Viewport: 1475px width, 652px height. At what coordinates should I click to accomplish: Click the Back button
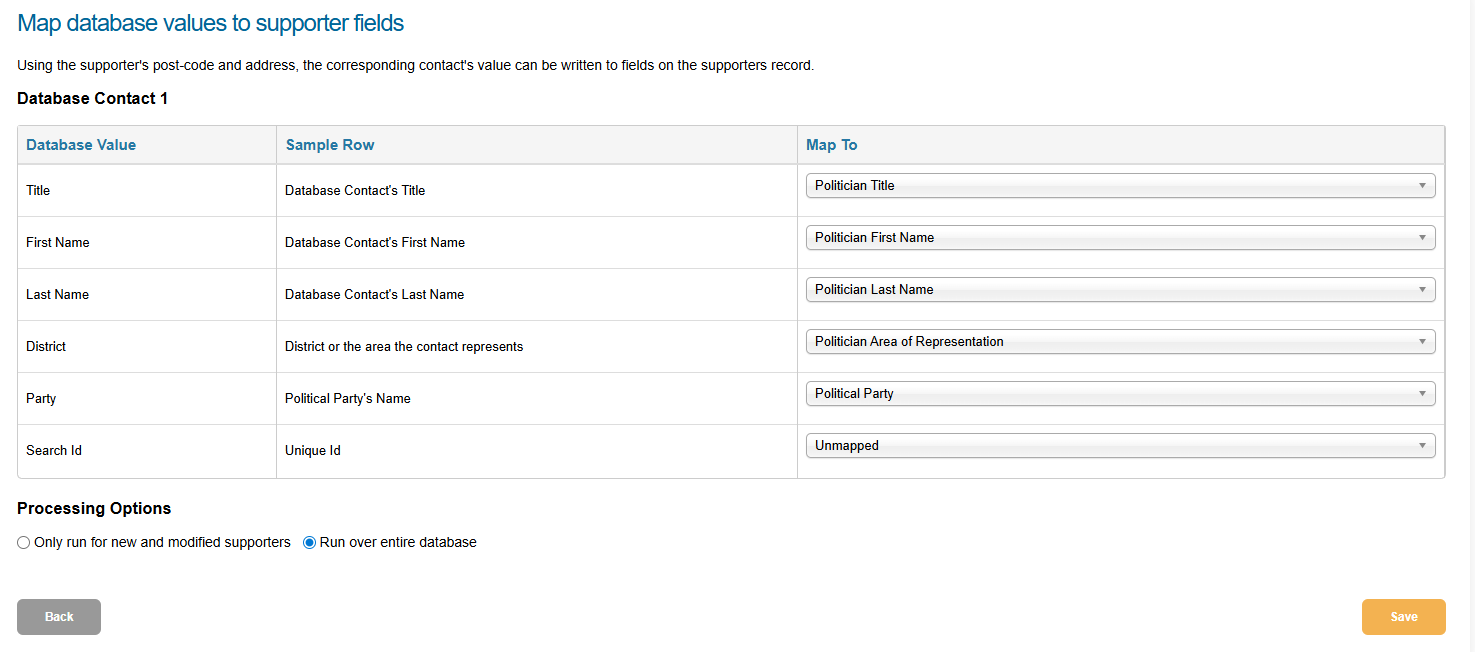point(58,616)
